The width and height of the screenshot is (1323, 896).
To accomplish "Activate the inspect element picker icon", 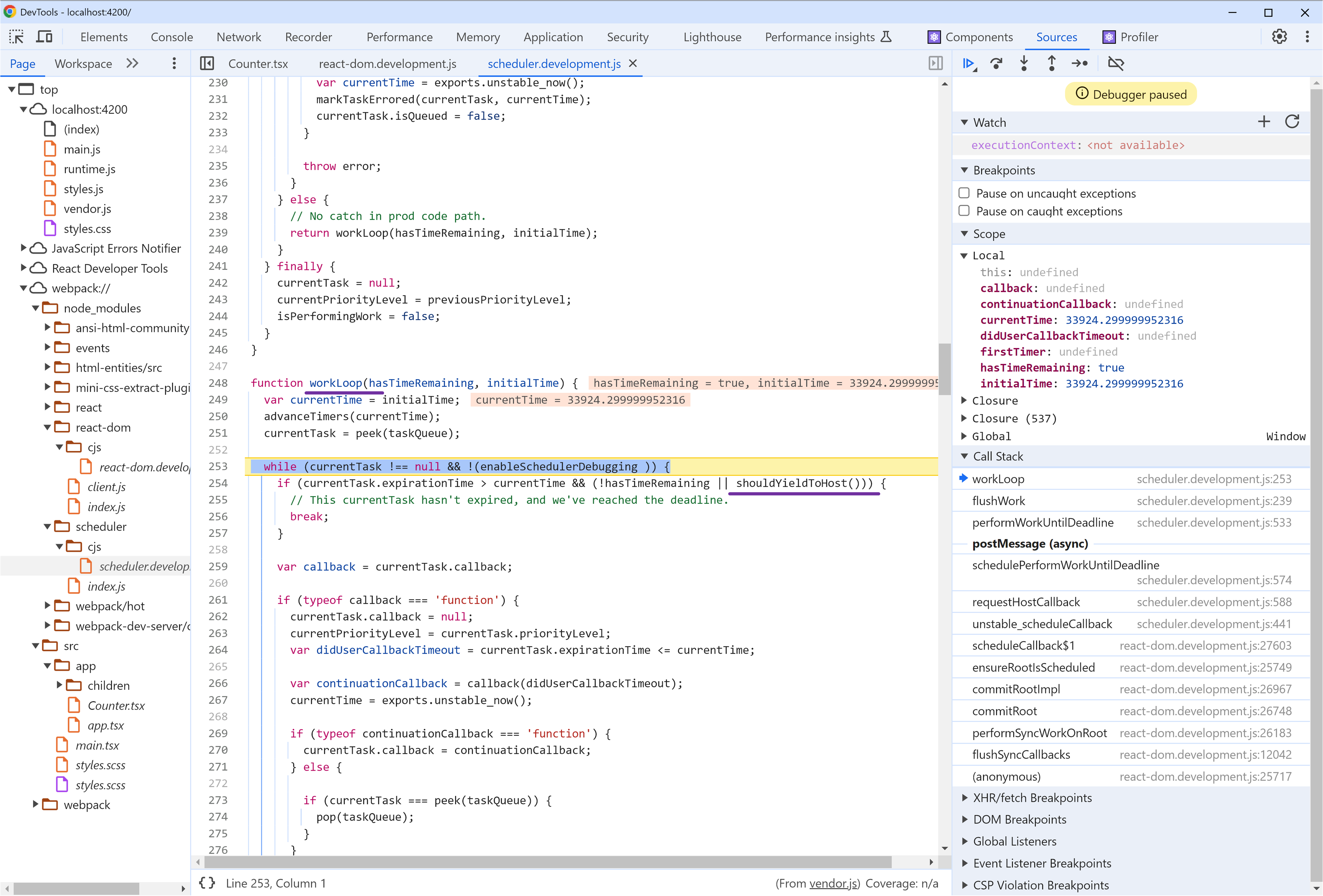I will [x=17, y=37].
